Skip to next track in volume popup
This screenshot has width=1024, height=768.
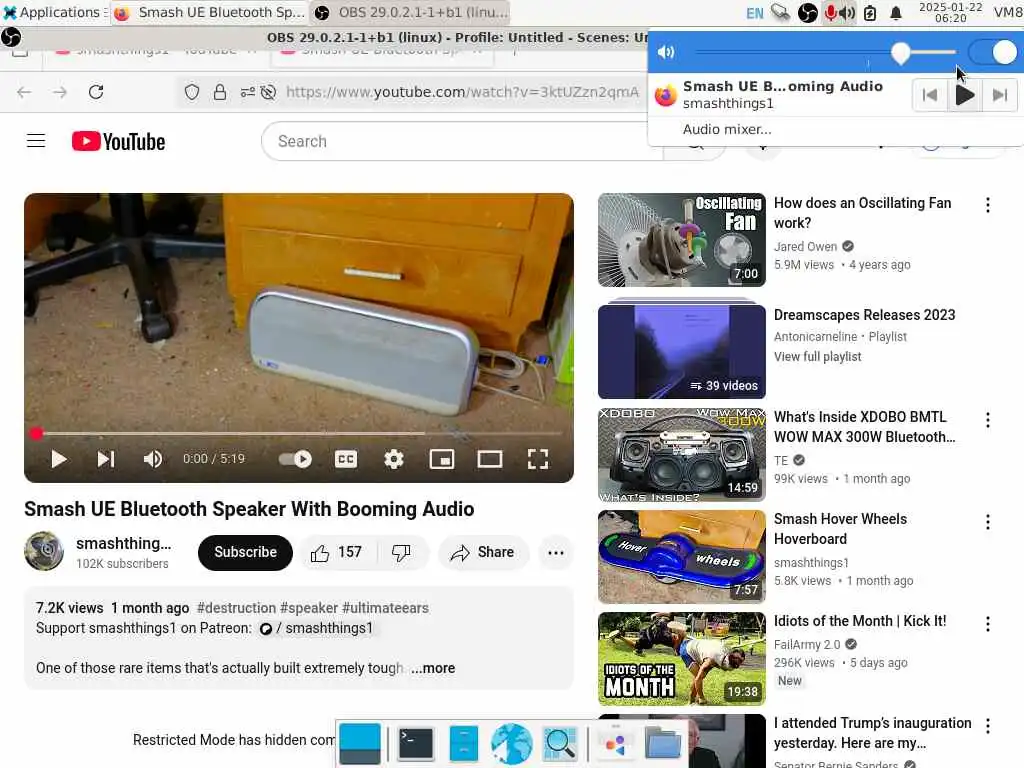(999, 95)
